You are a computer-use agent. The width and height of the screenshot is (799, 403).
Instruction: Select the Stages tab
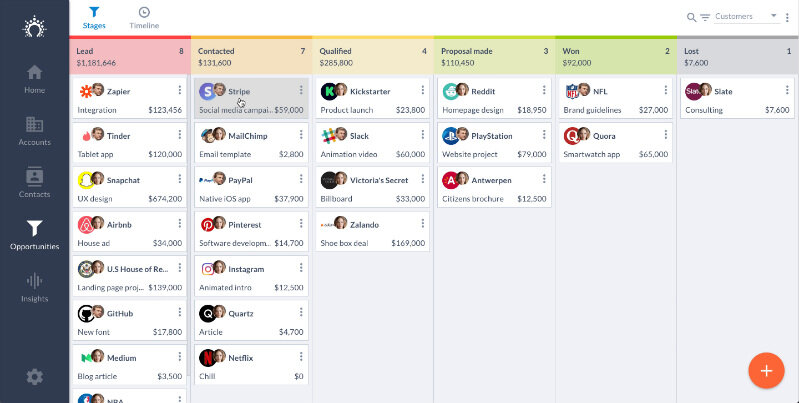tap(94, 17)
